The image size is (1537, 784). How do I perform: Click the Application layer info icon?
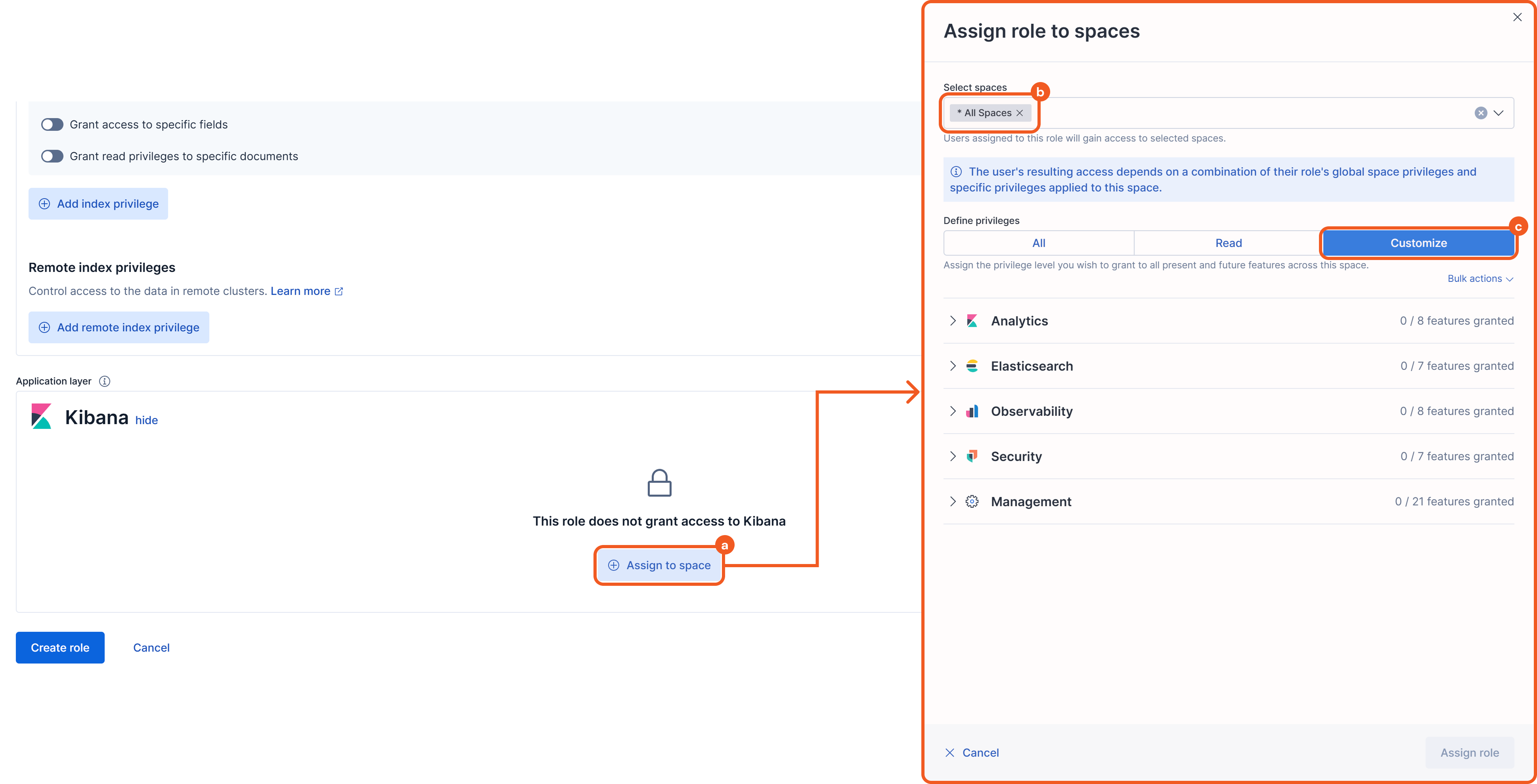104,381
